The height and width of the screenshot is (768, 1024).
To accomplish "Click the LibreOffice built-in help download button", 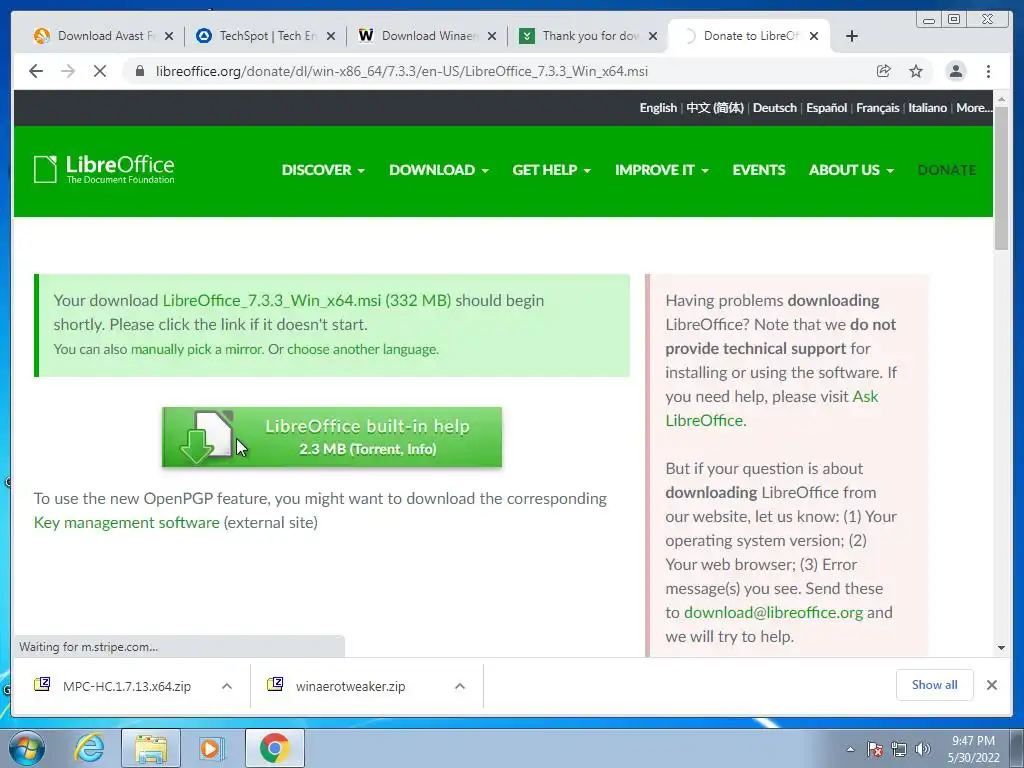I will [332, 437].
